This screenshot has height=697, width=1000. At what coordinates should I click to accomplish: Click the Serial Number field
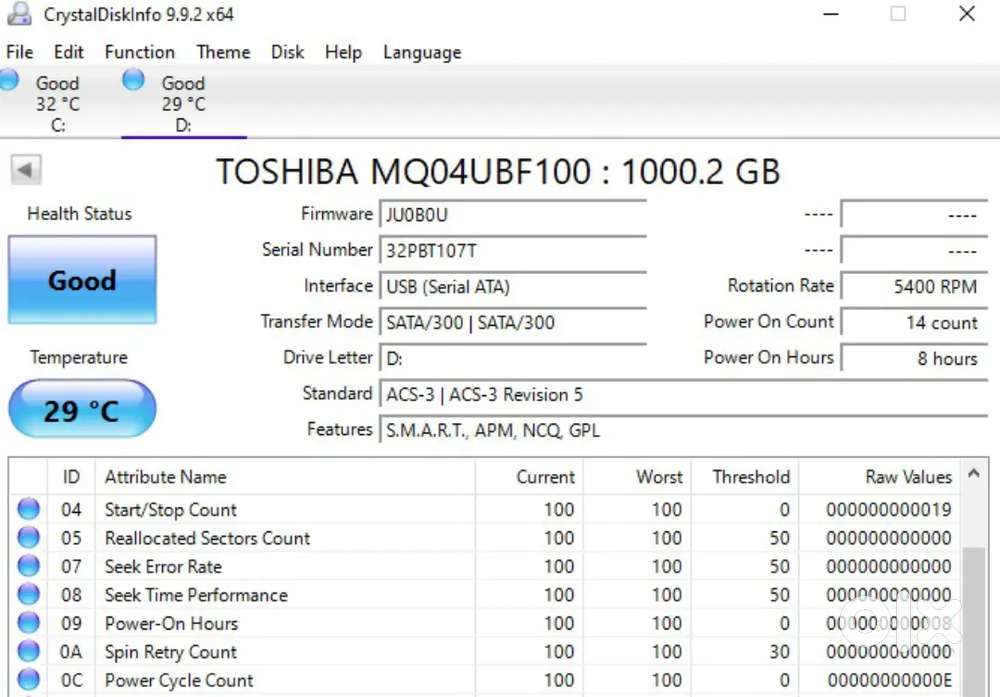(513, 250)
